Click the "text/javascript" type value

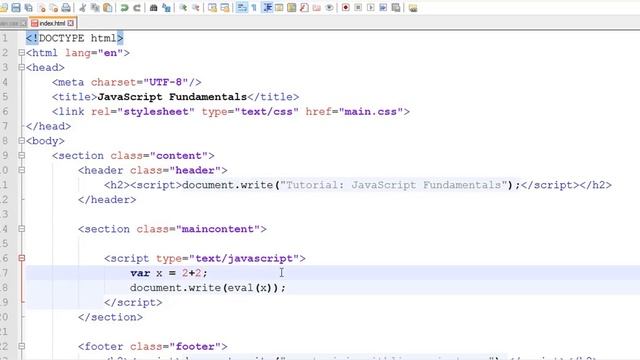tap(244, 258)
